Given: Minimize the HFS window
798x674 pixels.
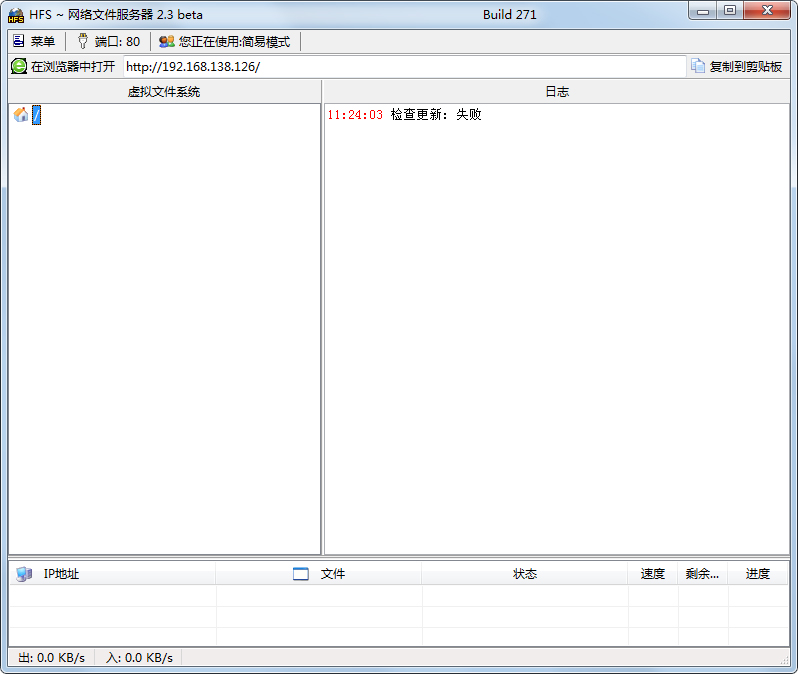Looking at the screenshot, I should [703, 10].
